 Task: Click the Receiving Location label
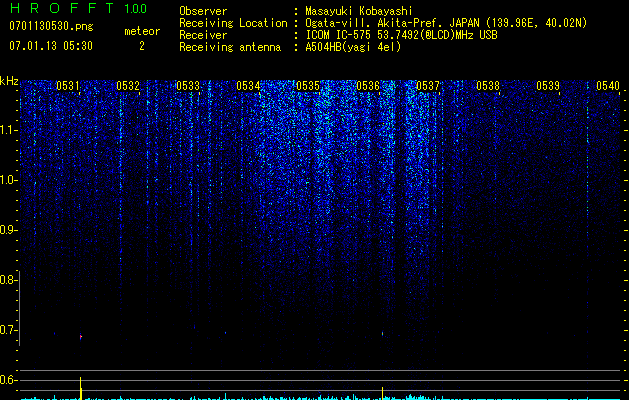(x=233, y=23)
